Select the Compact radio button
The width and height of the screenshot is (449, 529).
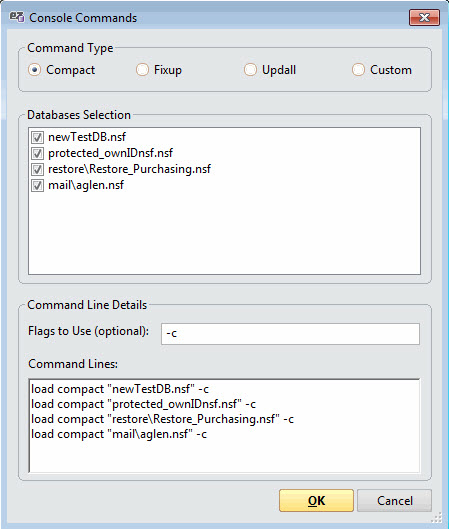[34, 70]
